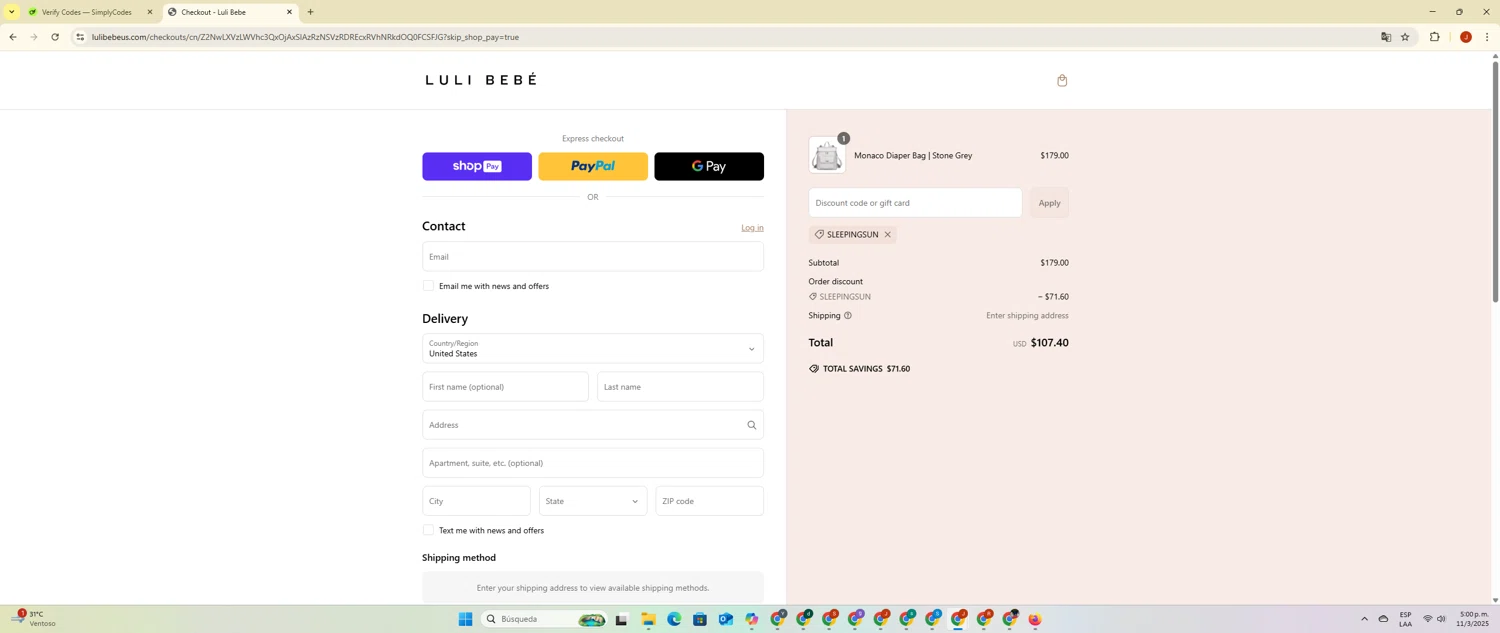
Task: Open the translate page icon
Action: tap(1386, 37)
